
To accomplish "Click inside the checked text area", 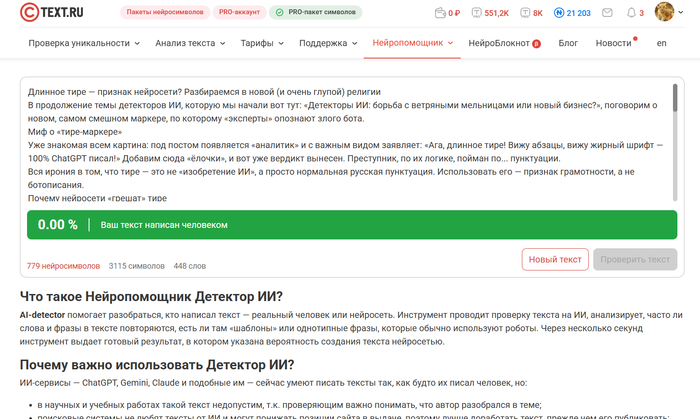I will [x=348, y=144].
